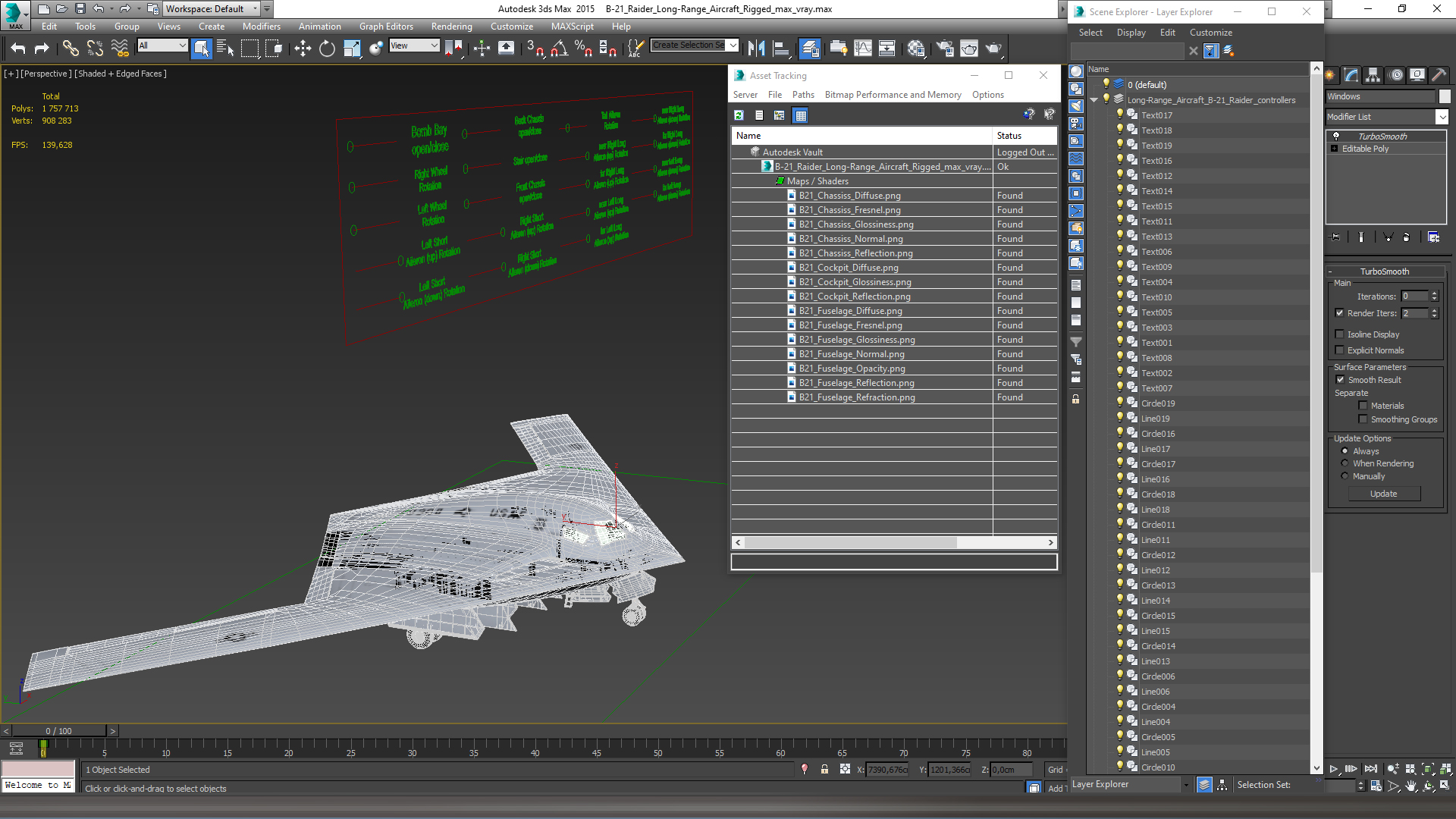Image resolution: width=1456 pixels, height=819 pixels.
Task: Check Separate by Materials option
Action: (1363, 406)
